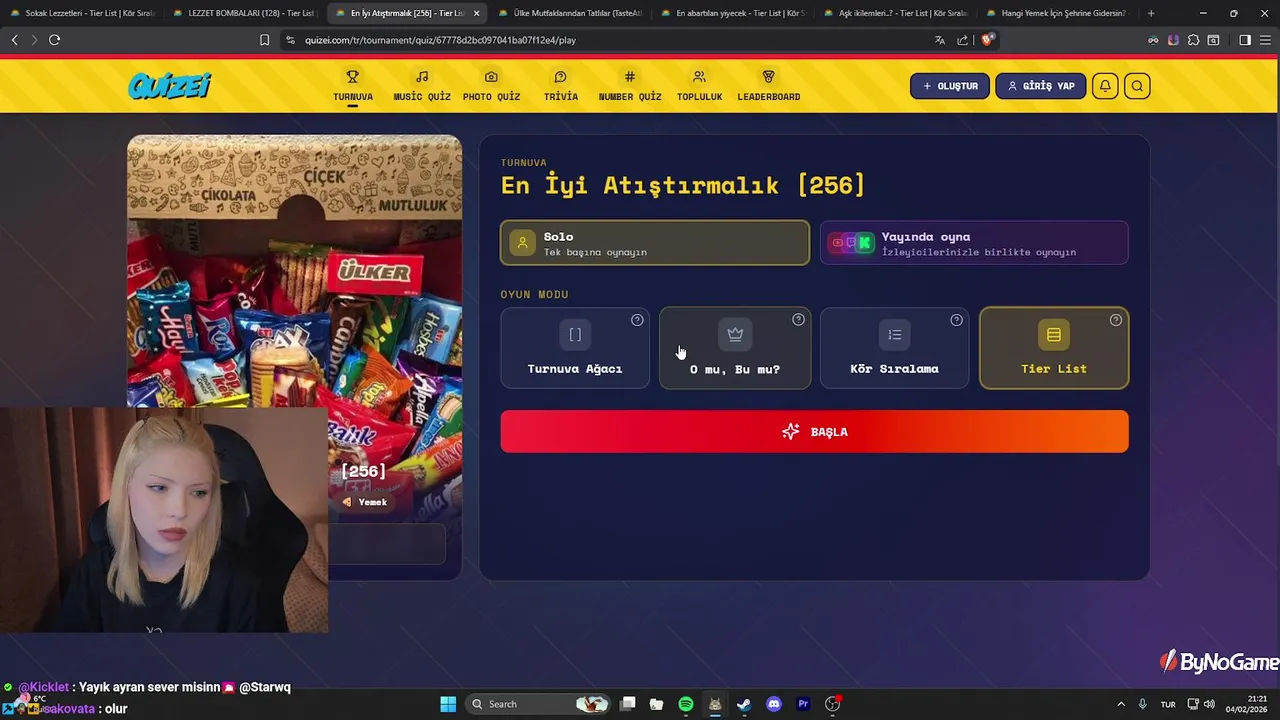This screenshot has height=720, width=1280.
Task: Open Brave Shields lion icon
Action: (987, 40)
